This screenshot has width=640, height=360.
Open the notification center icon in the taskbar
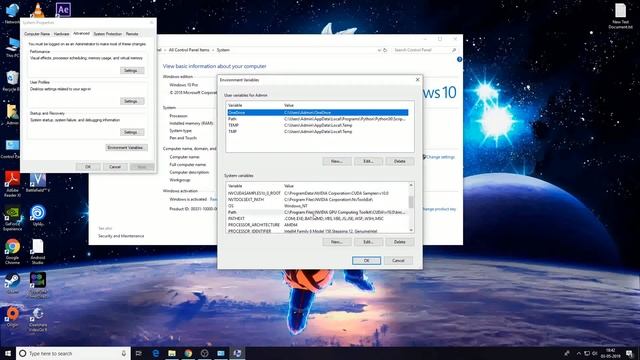[x=630, y=353]
